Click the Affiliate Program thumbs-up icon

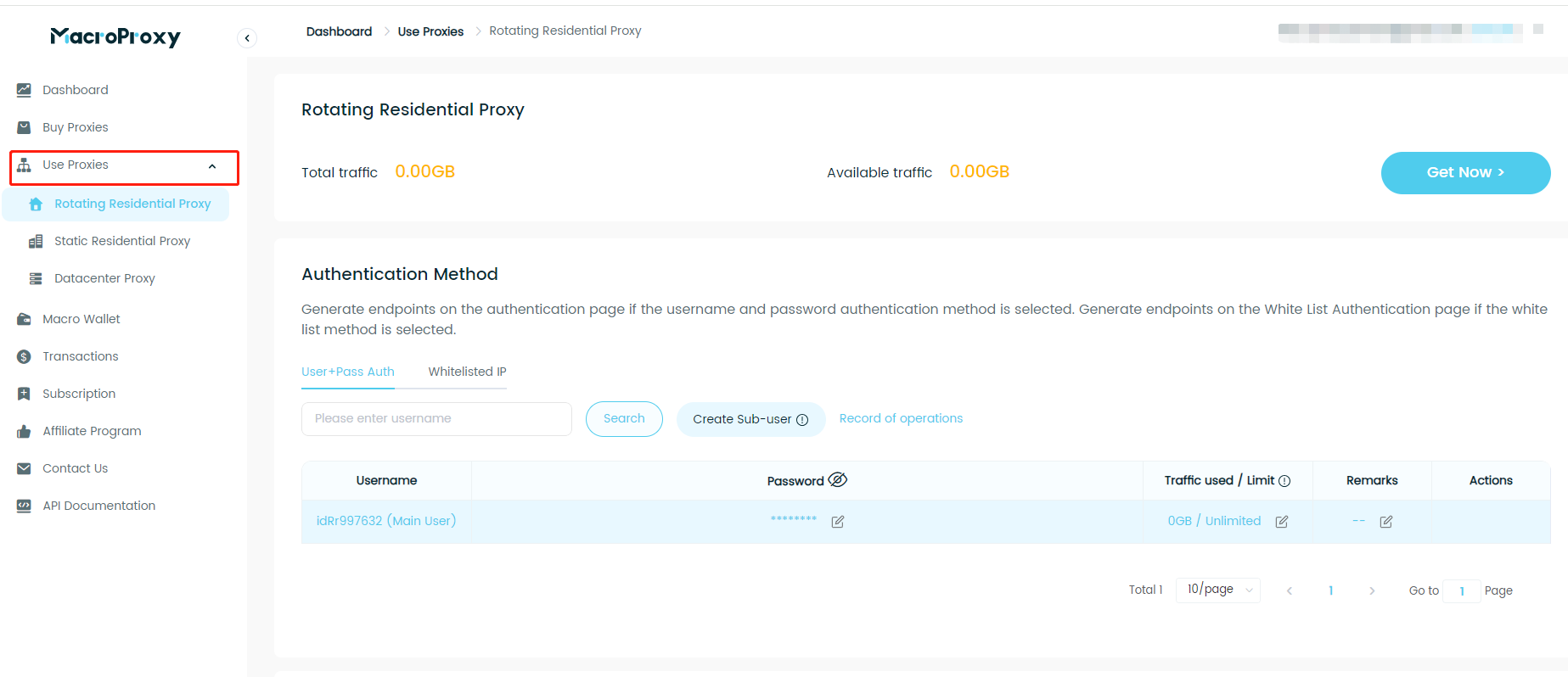click(24, 431)
